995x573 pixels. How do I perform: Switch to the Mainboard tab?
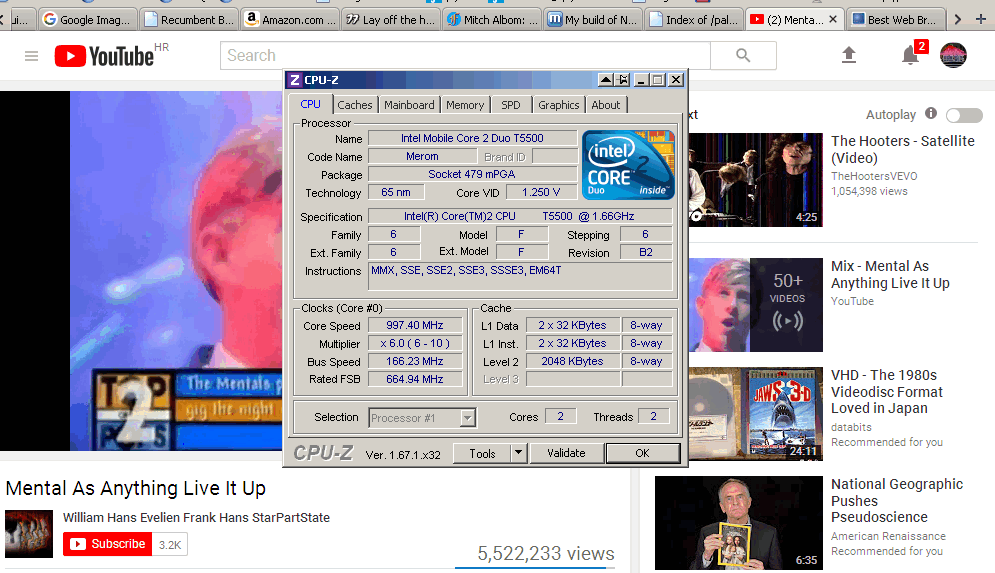tap(409, 105)
